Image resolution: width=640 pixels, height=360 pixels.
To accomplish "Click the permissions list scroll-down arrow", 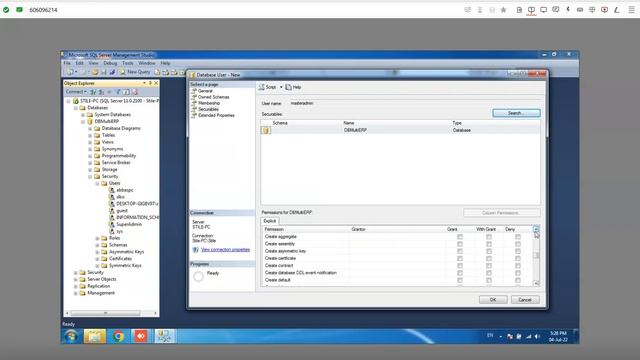I will pyautogui.click(x=536, y=283).
